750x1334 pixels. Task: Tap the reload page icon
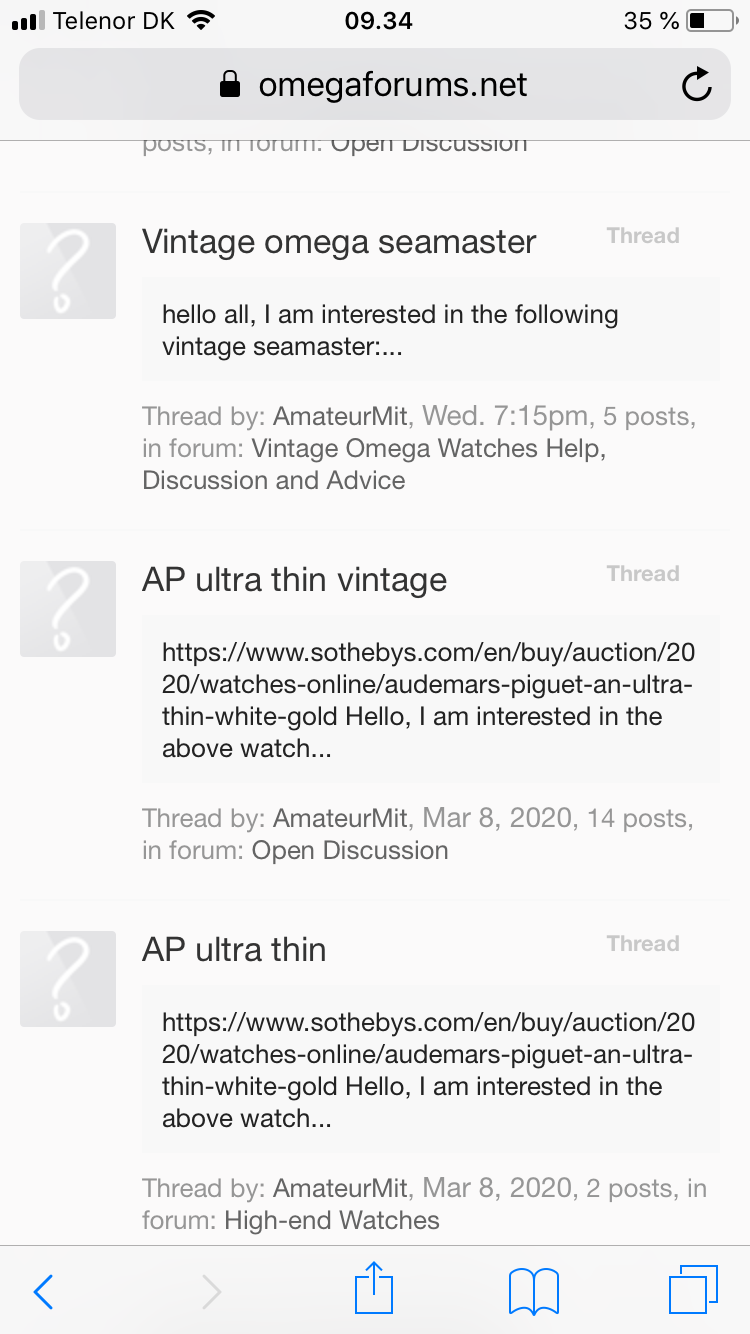point(696,85)
